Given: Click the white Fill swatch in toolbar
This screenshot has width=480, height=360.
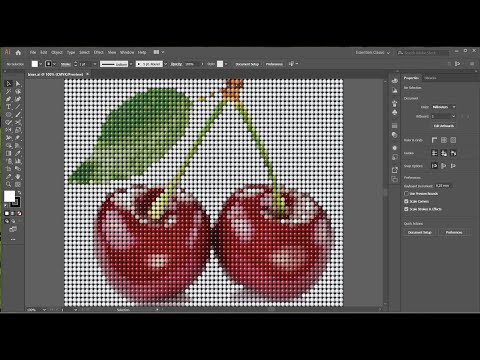Looking at the screenshot, I should pyautogui.click(x=9, y=196).
